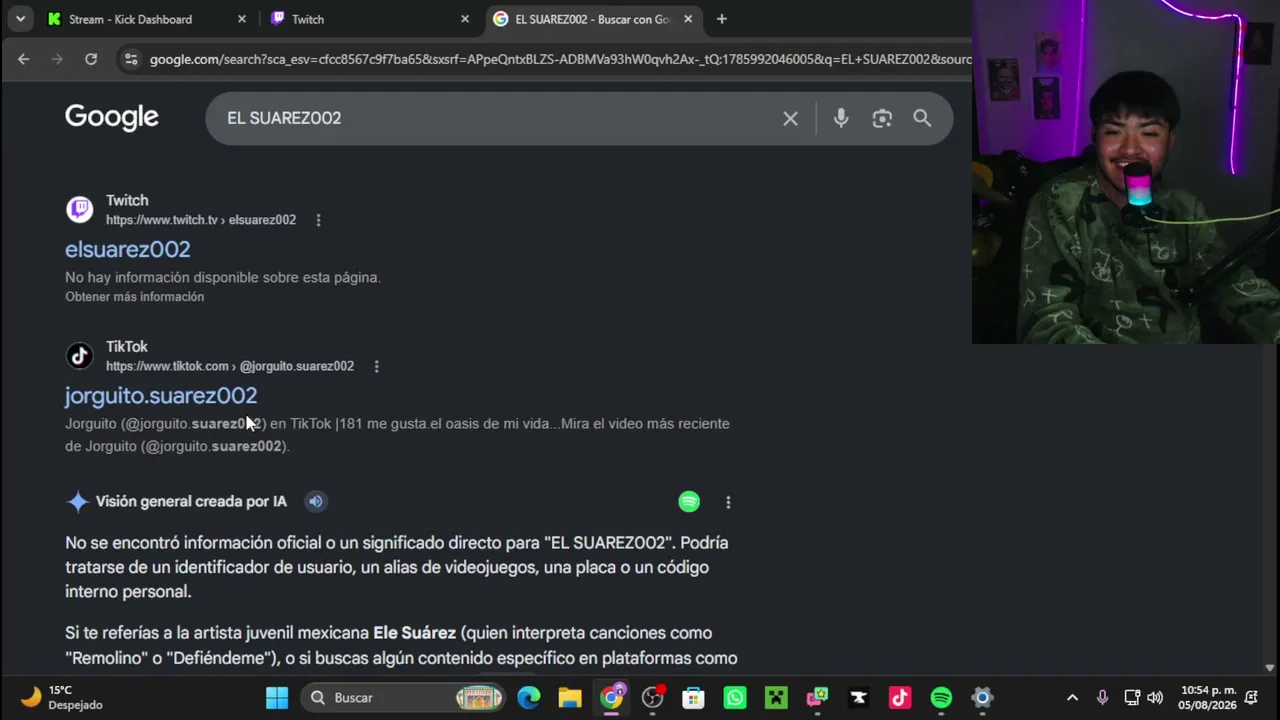The image size is (1280, 720).
Task: Go to the Google homepage logo
Action: pyautogui.click(x=112, y=118)
